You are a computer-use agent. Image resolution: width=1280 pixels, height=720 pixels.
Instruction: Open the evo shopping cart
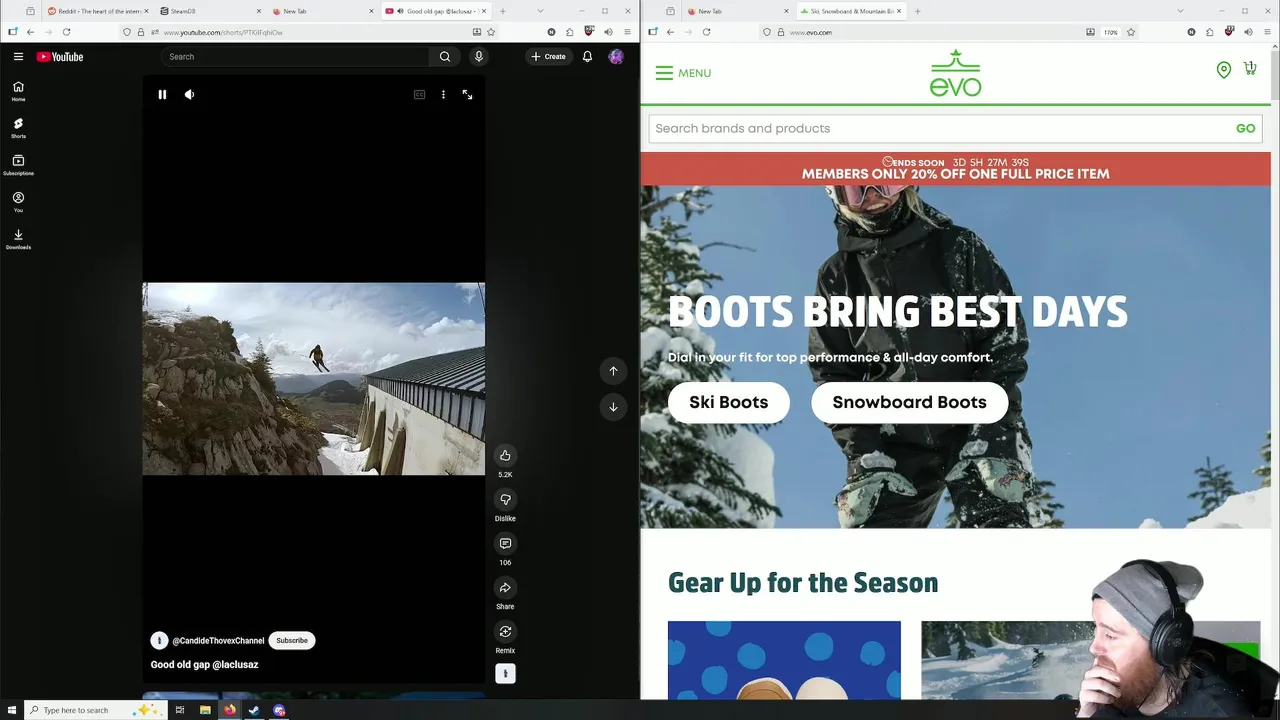1250,68
